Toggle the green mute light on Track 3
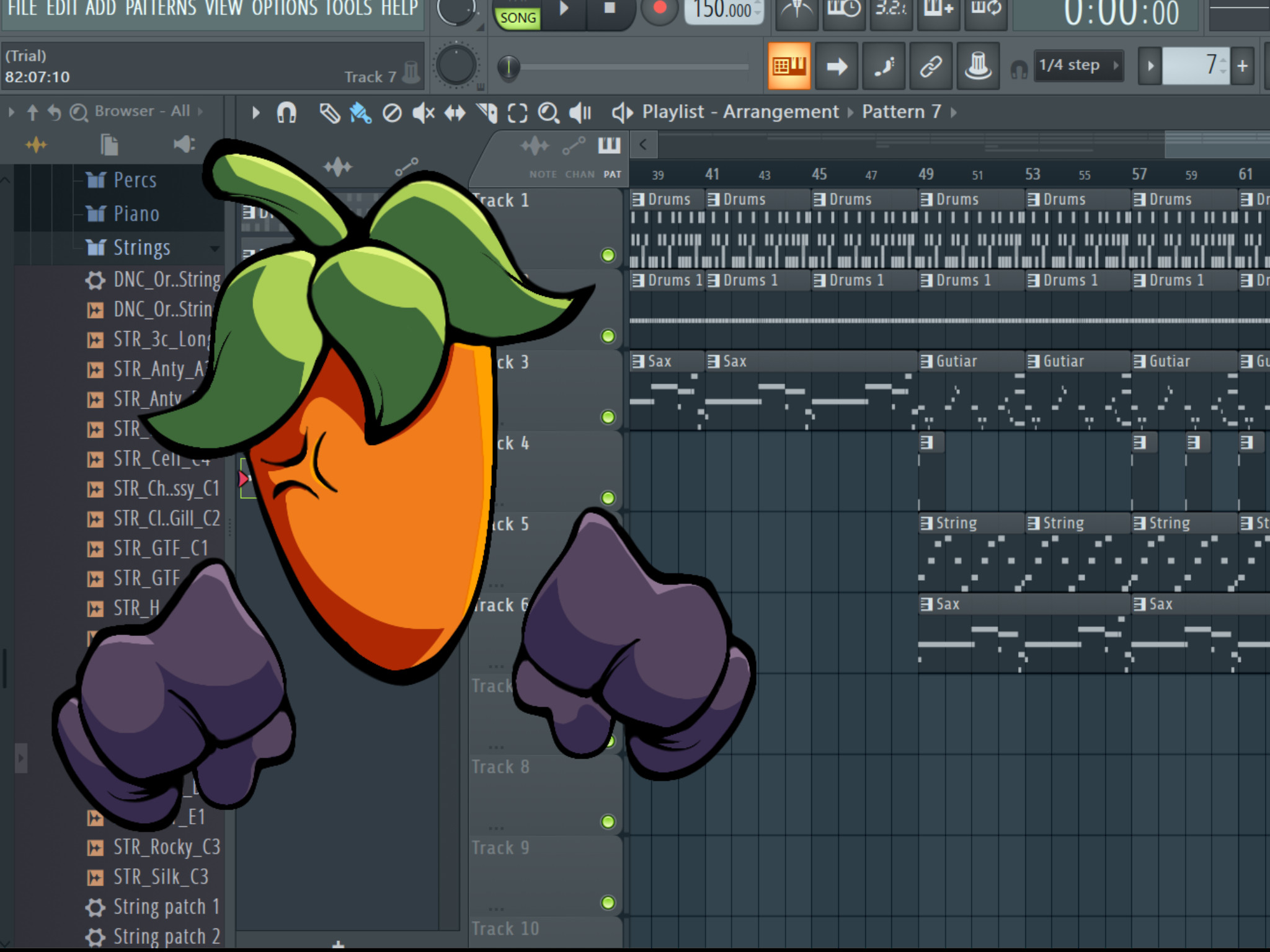This screenshot has width=1270, height=952. point(608,416)
